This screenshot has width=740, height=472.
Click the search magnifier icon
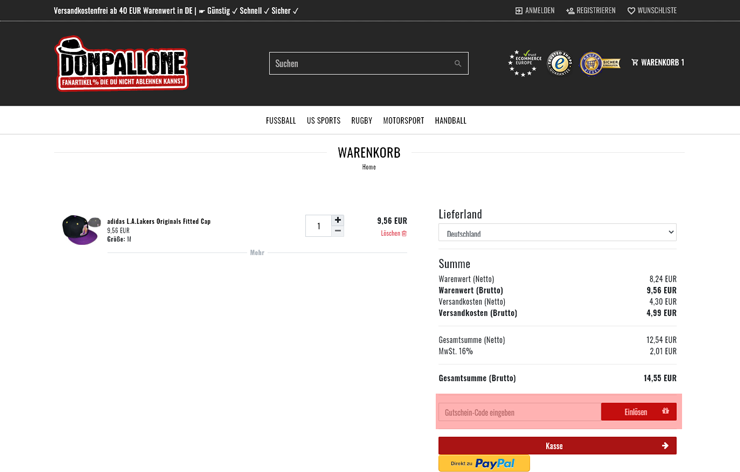(x=457, y=64)
